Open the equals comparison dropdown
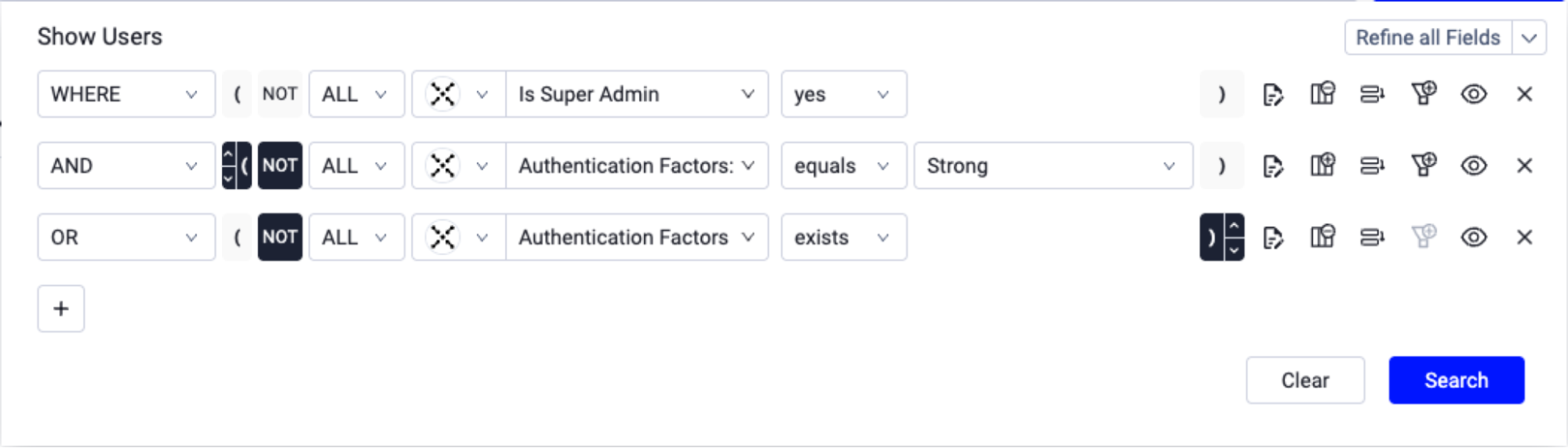Image resolution: width=1568 pixels, height=448 pixels. pos(844,166)
